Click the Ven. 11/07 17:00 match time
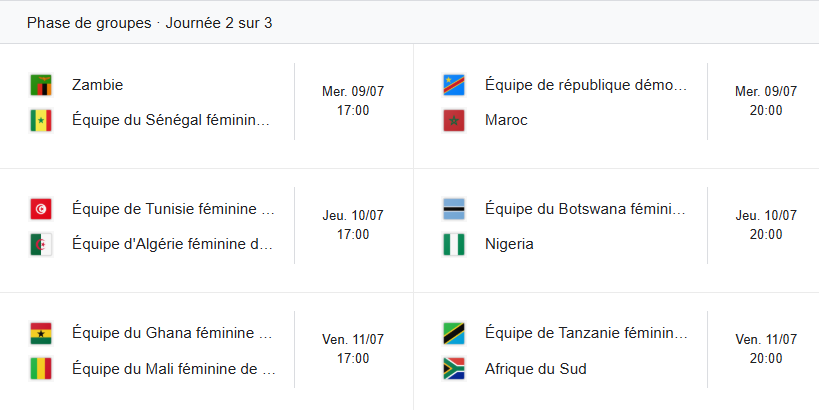819x410 pixels. 353,349
